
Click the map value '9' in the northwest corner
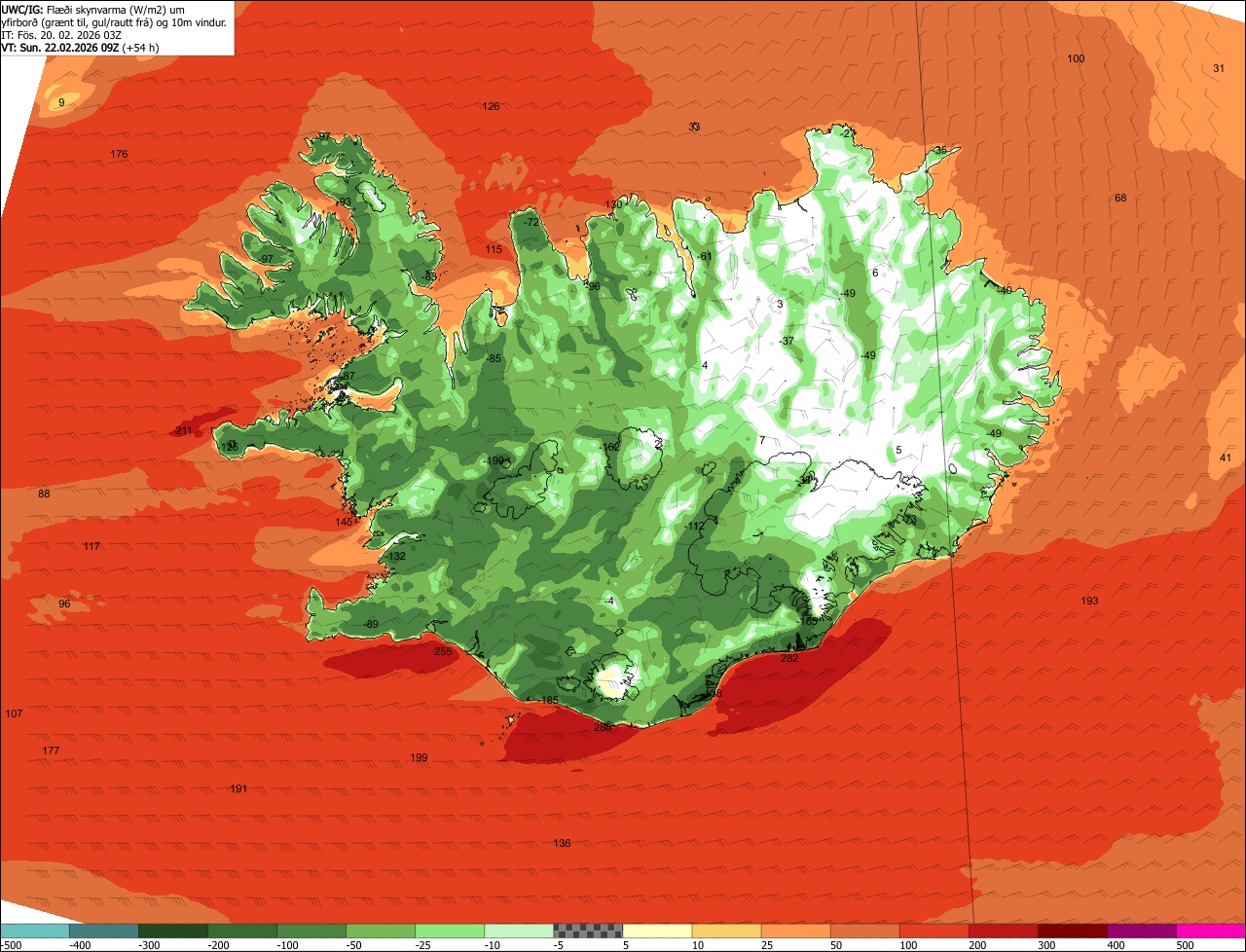pyautogui.click(x=61, y=102)
